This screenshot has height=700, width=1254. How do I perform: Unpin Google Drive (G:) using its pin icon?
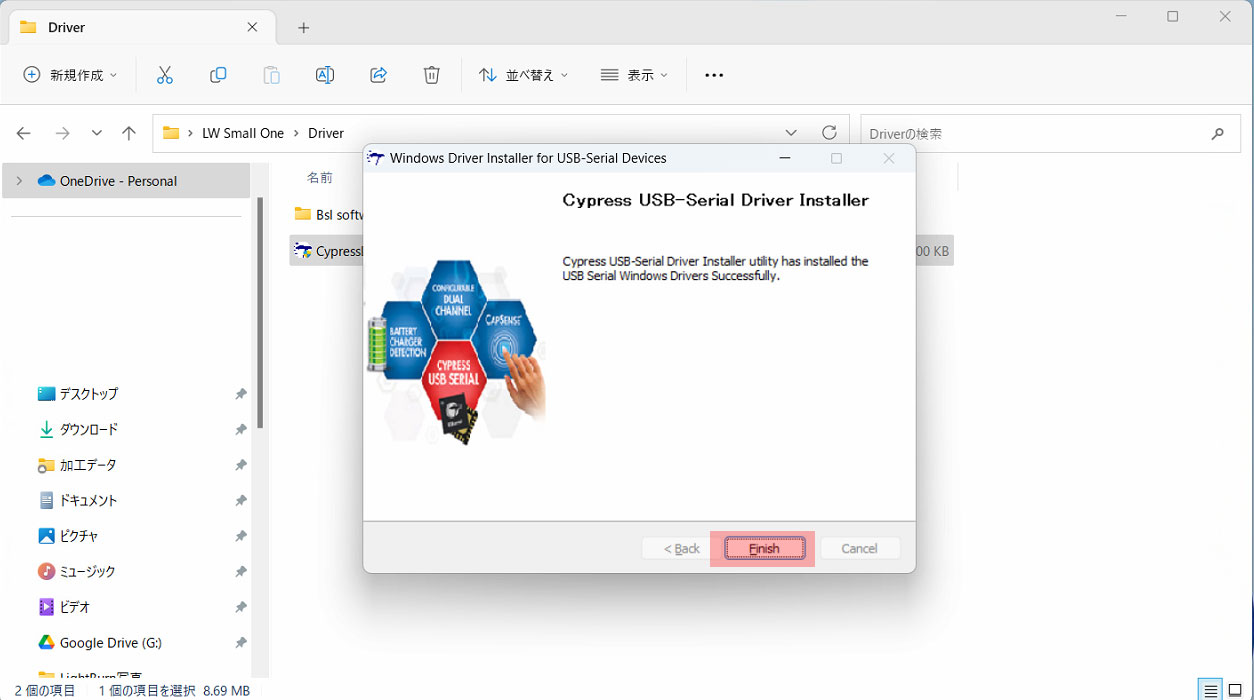(x=241, y=642)
